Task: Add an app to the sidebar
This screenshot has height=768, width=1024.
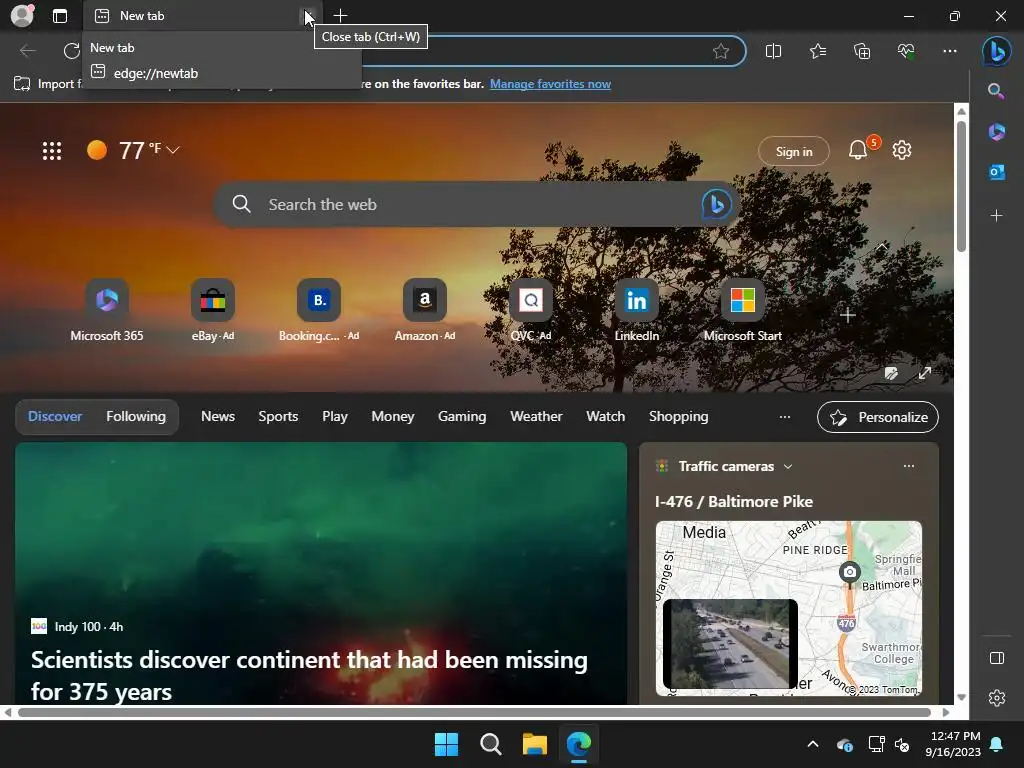Action: click(x=997, y=215)
